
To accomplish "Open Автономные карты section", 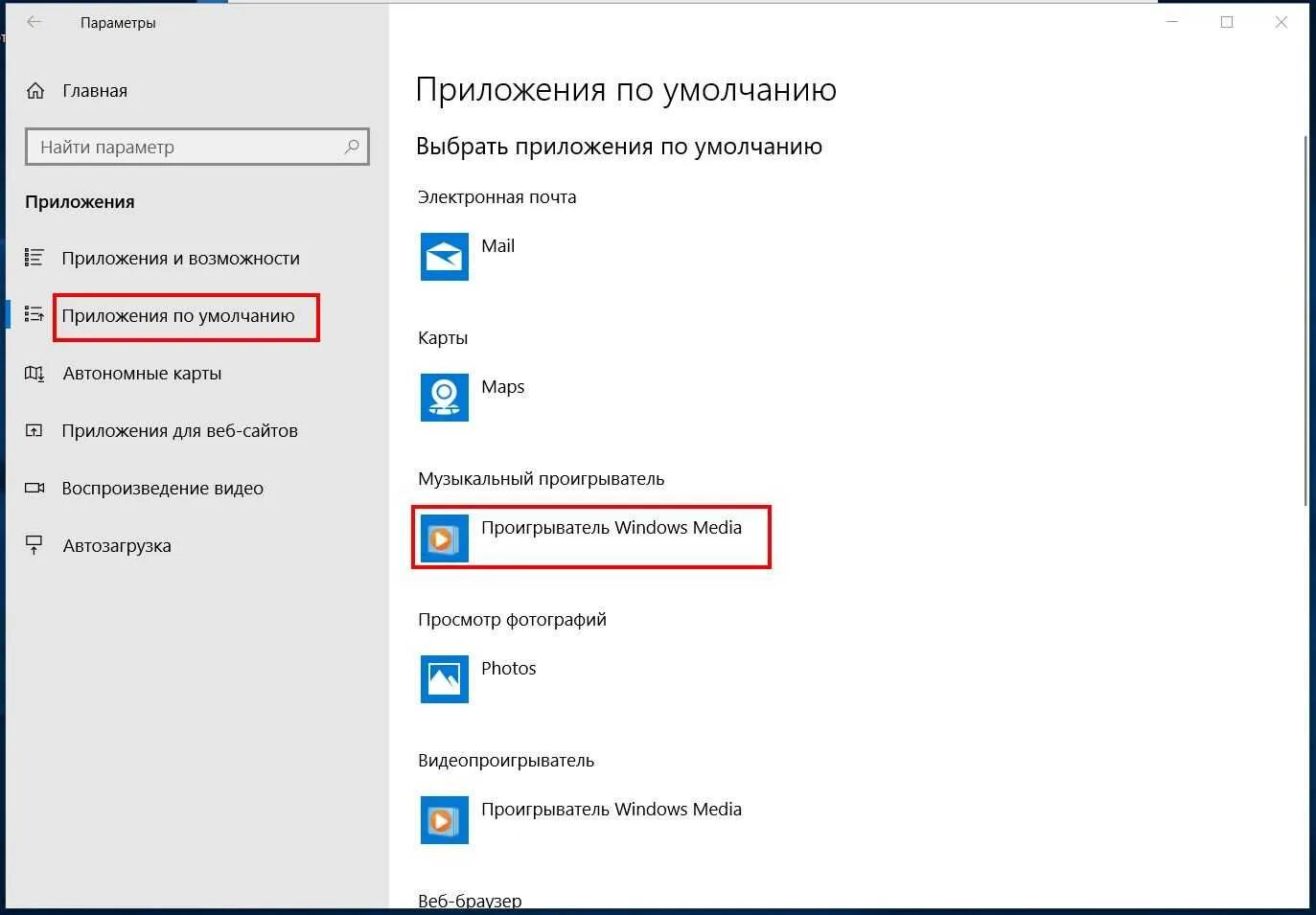I will [x=142, y=374].
